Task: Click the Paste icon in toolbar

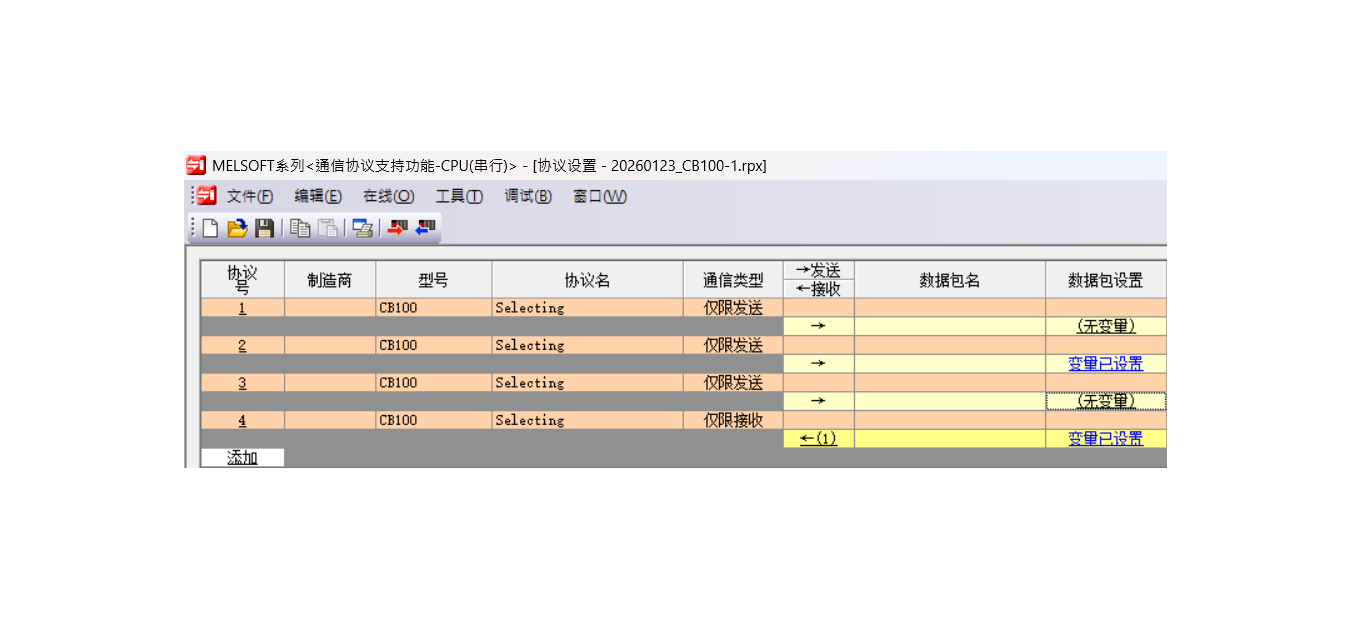Action: (x=327, y=229)
